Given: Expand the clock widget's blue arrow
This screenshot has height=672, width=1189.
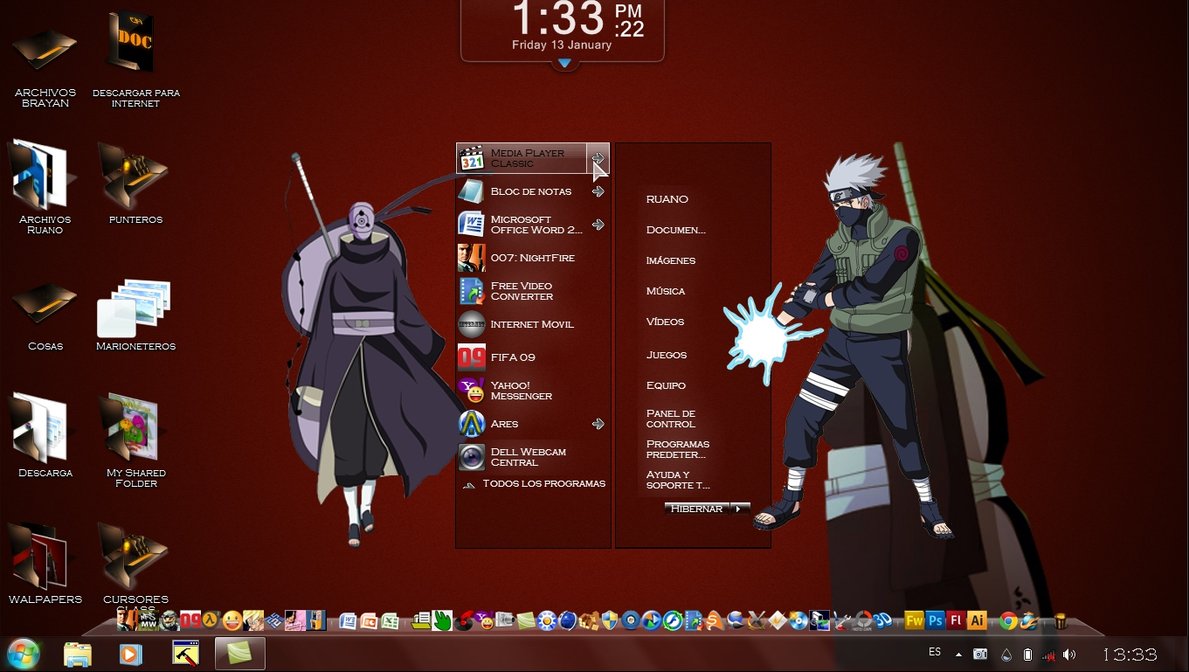Looking at the screenshot, I should pos(564,64).
